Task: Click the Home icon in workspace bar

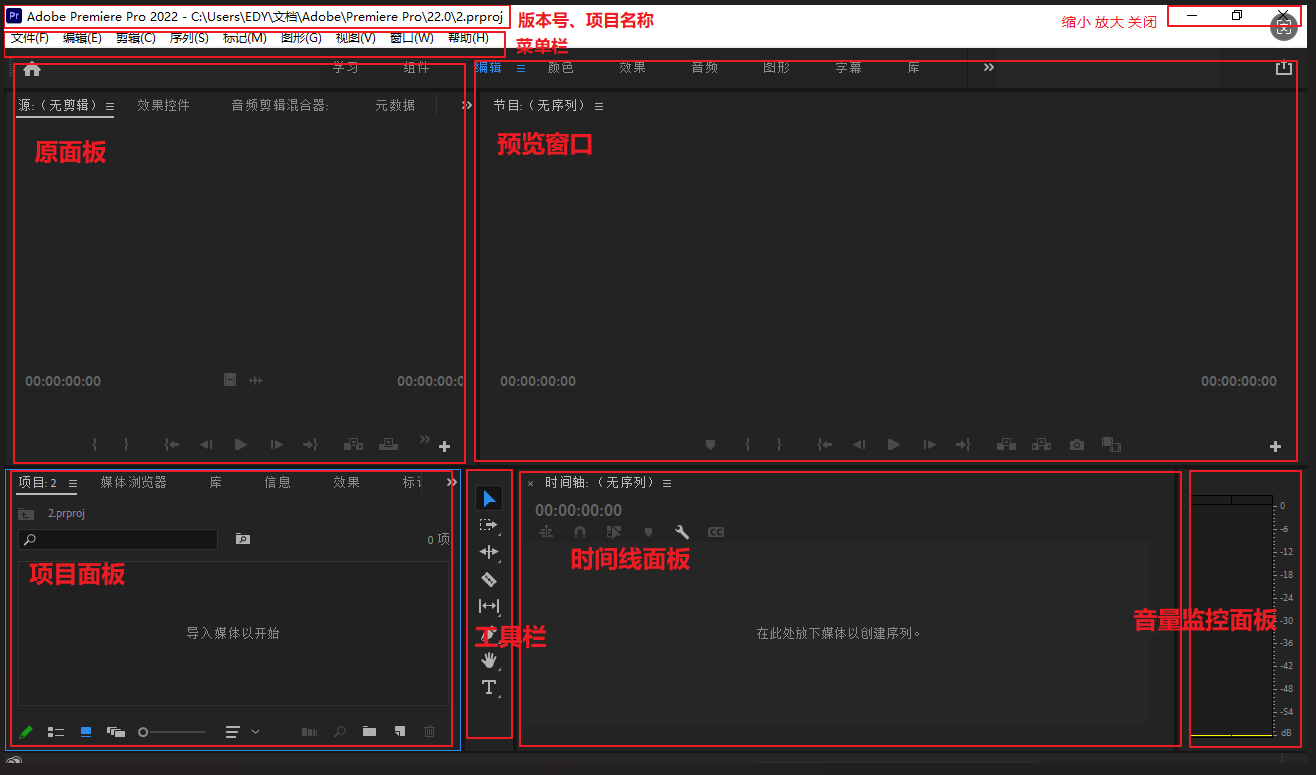Action: pos(32,69)
